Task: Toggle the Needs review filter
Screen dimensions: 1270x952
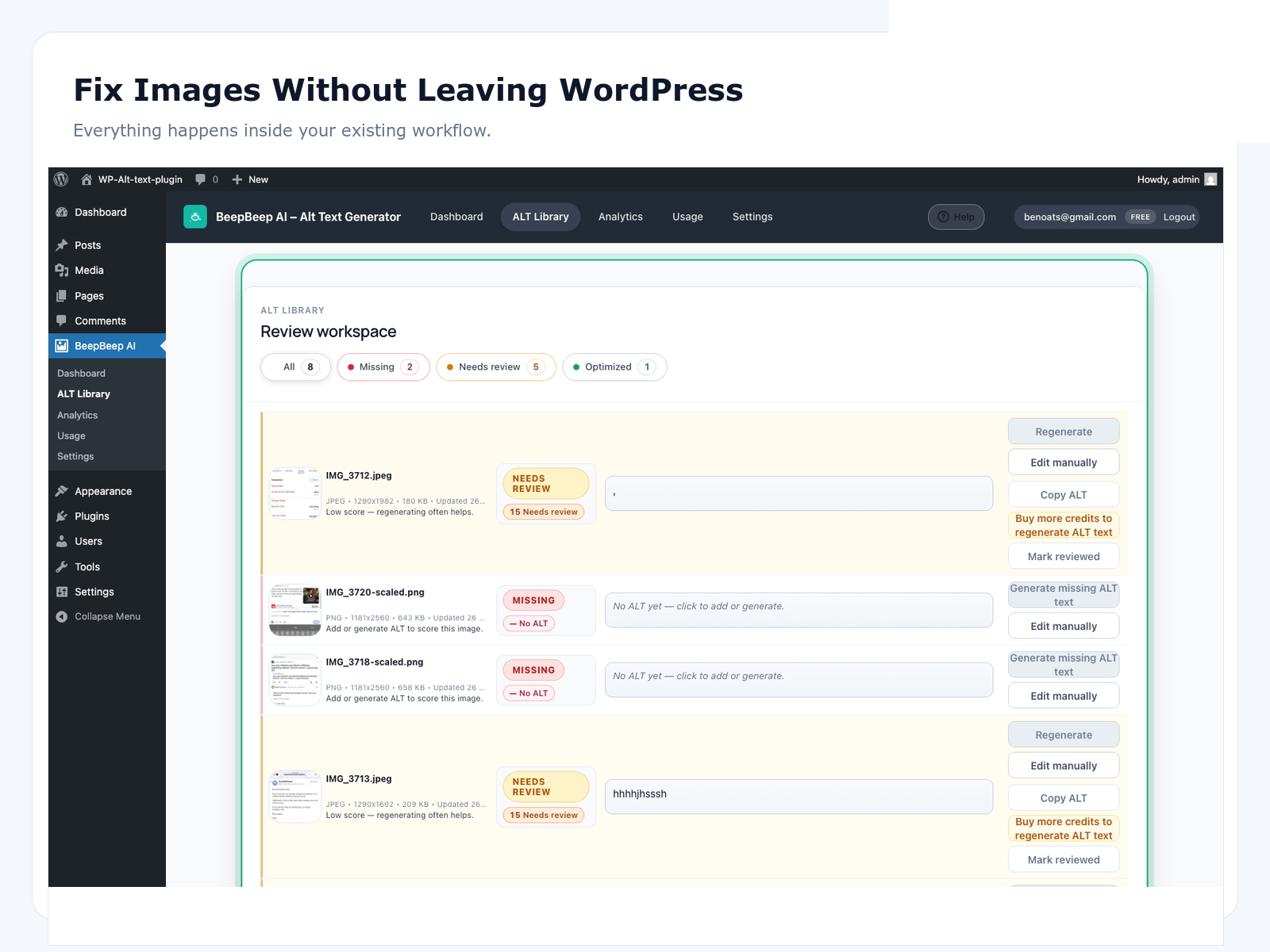Action: coord(495,367)
